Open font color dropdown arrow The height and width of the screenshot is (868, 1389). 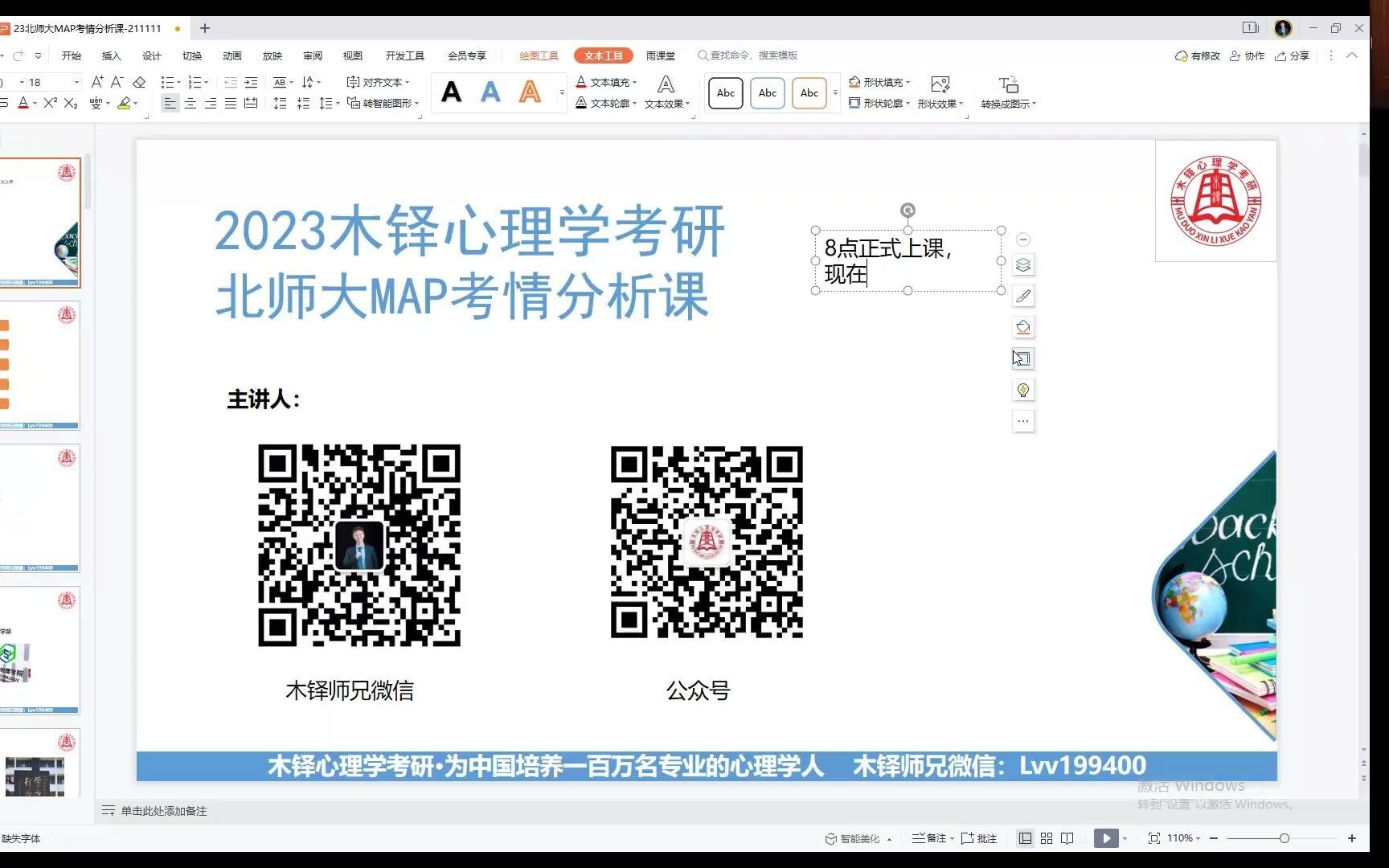[35, 104]
